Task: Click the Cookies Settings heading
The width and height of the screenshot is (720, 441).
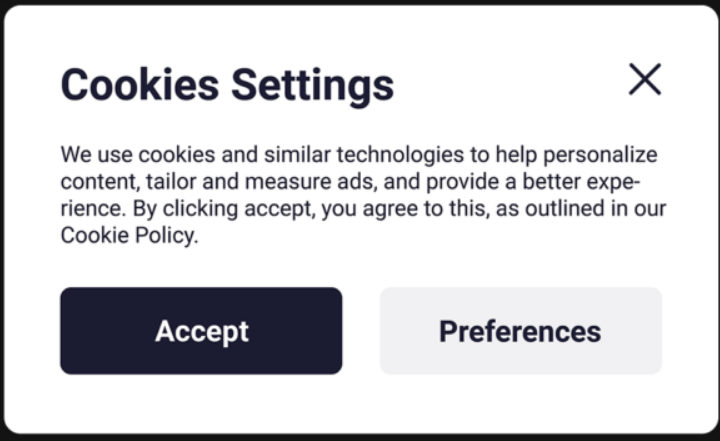Action: point(227,85)
